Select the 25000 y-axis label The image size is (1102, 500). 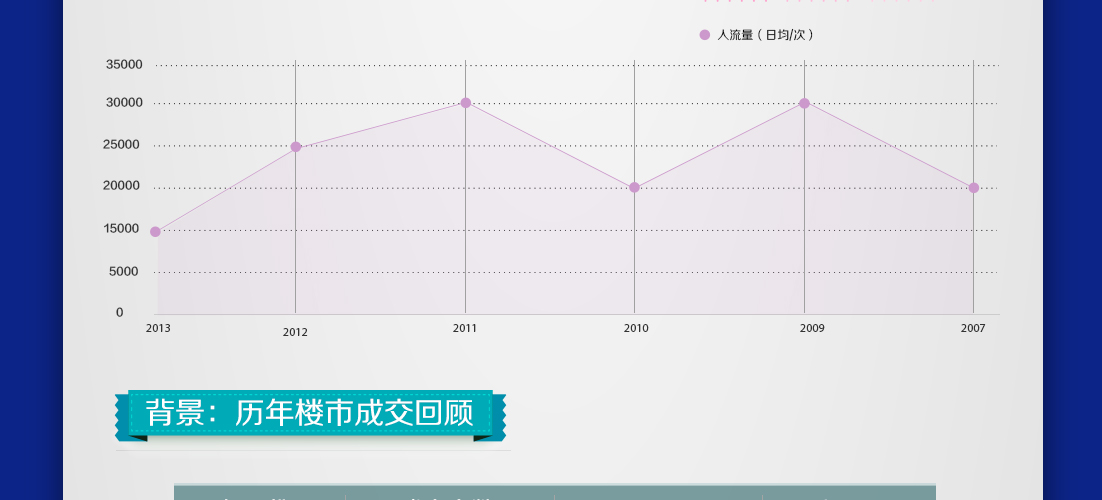pos(124,145)
